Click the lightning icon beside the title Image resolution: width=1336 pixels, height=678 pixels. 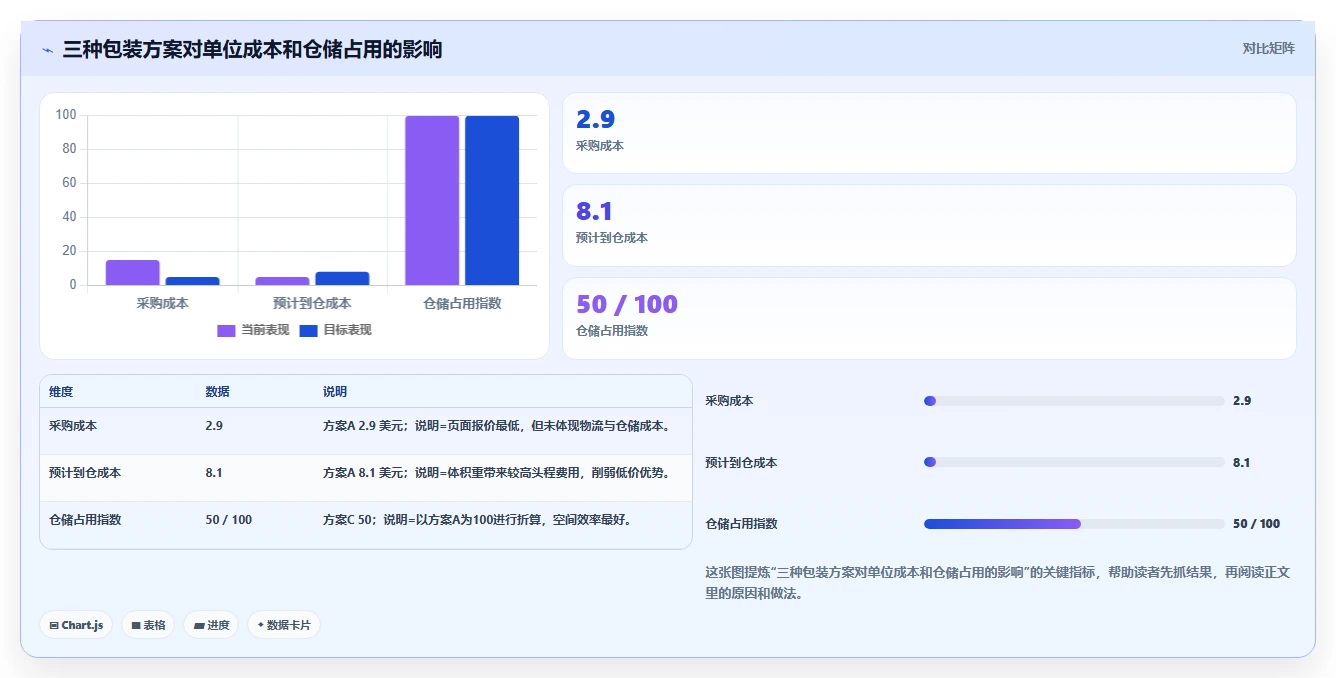point(47,50)
